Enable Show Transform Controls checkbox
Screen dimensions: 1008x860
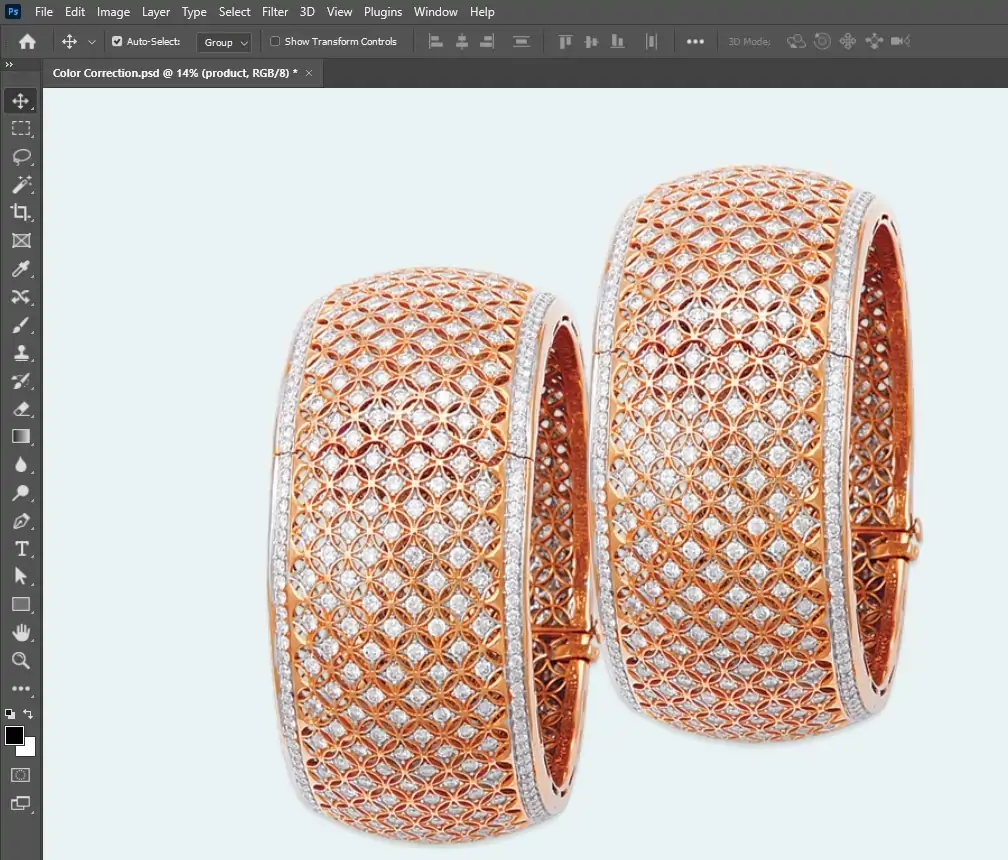click(x=275, y=42)
